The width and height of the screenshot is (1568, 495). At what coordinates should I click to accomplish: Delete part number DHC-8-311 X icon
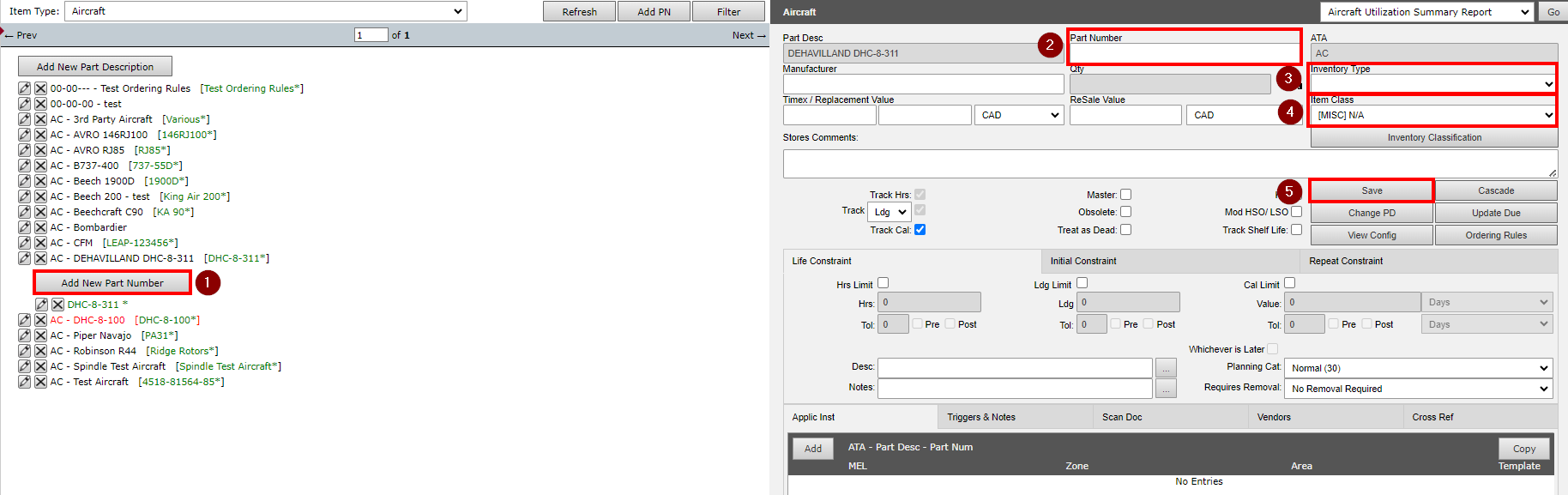[x=57, y=305]
